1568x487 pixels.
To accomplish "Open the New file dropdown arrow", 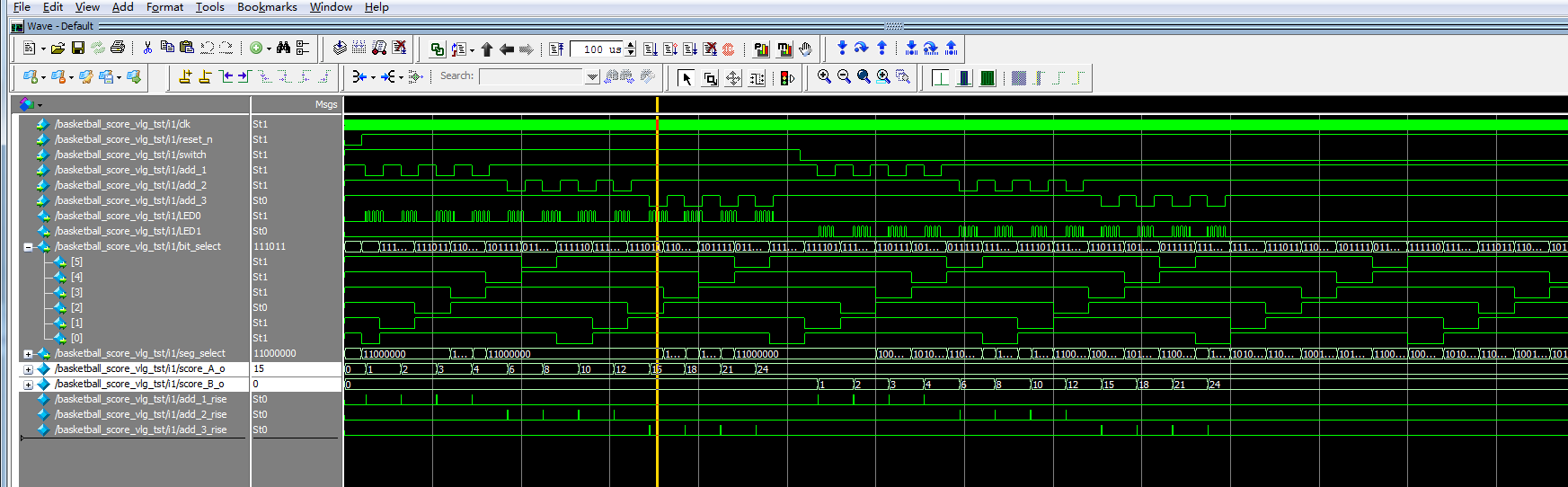I will tap(42, 49).
